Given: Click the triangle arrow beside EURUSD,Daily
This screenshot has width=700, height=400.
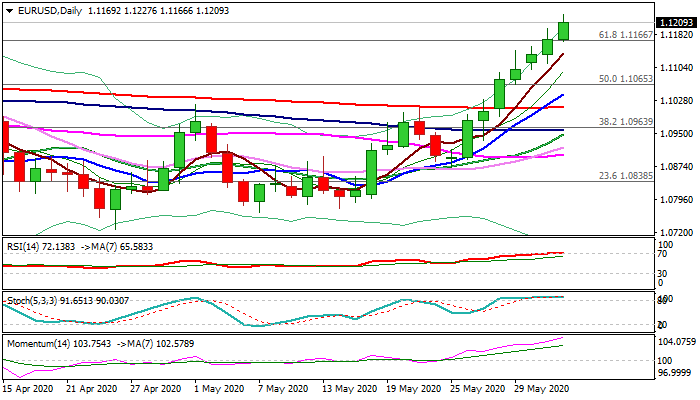Looking at the screenshot, I should pos(9,11).
